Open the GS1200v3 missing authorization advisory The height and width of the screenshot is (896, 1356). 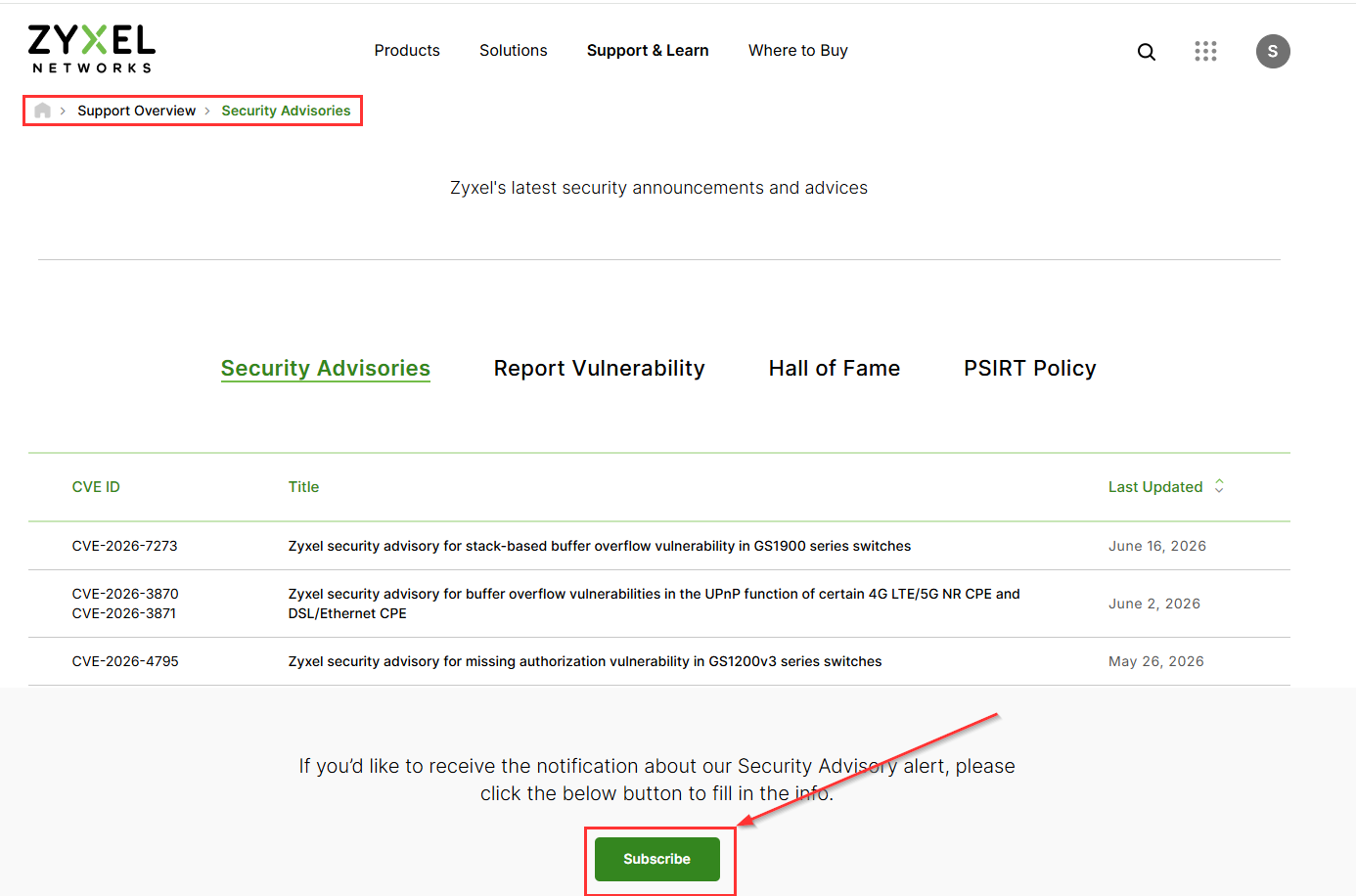[x=585, y=661]
